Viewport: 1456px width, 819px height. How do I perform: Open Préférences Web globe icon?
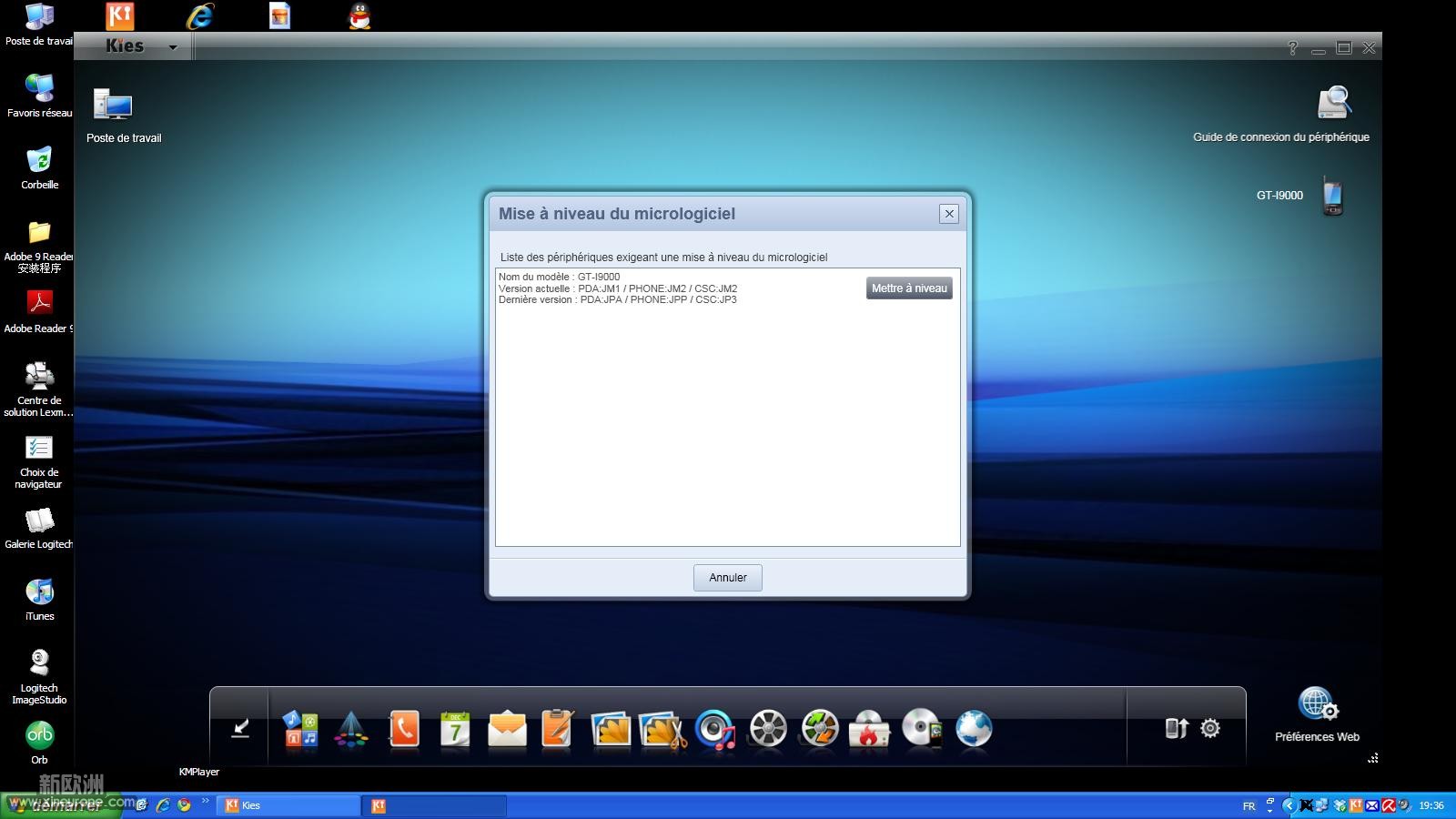1318,705
